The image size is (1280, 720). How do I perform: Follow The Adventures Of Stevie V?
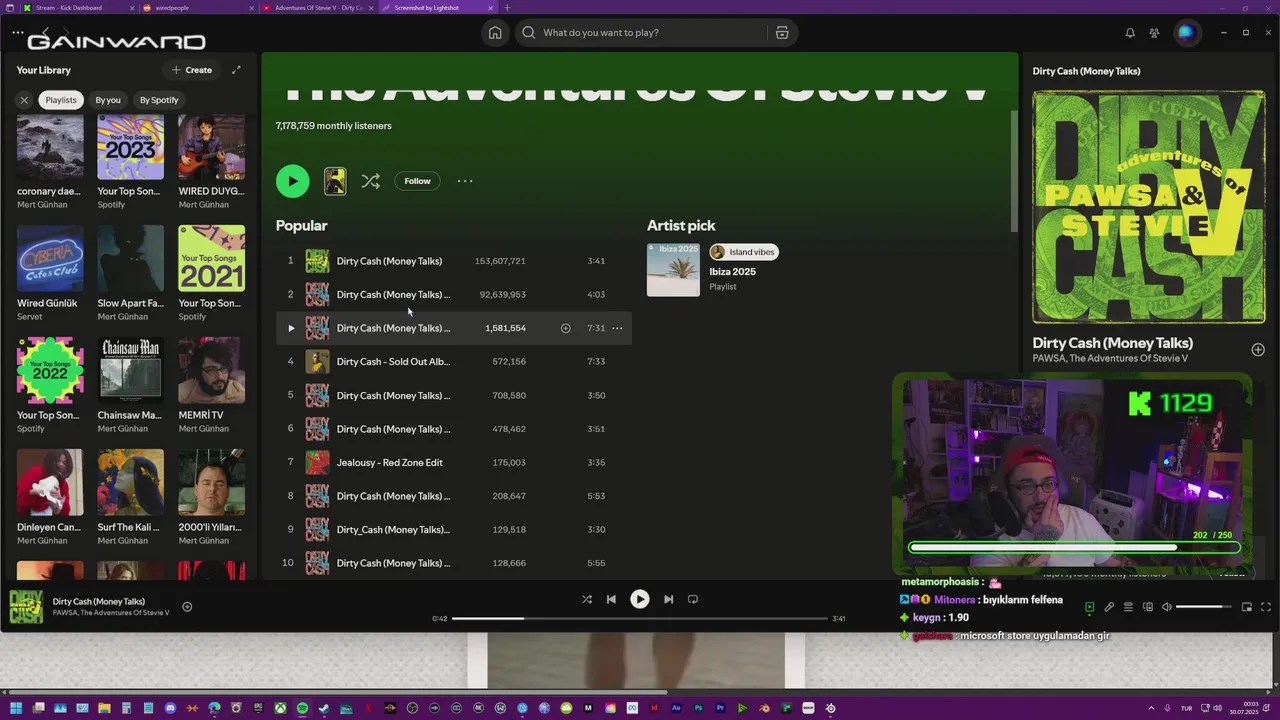[418, 181]
